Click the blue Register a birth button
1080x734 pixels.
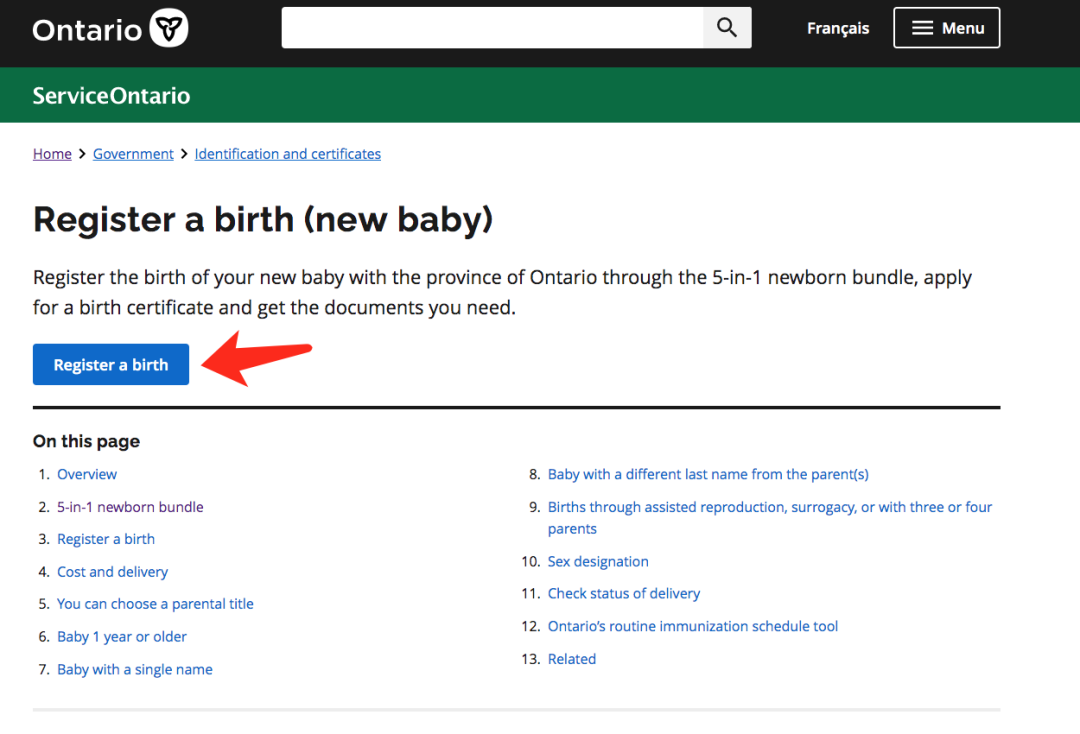coord(111,364)
